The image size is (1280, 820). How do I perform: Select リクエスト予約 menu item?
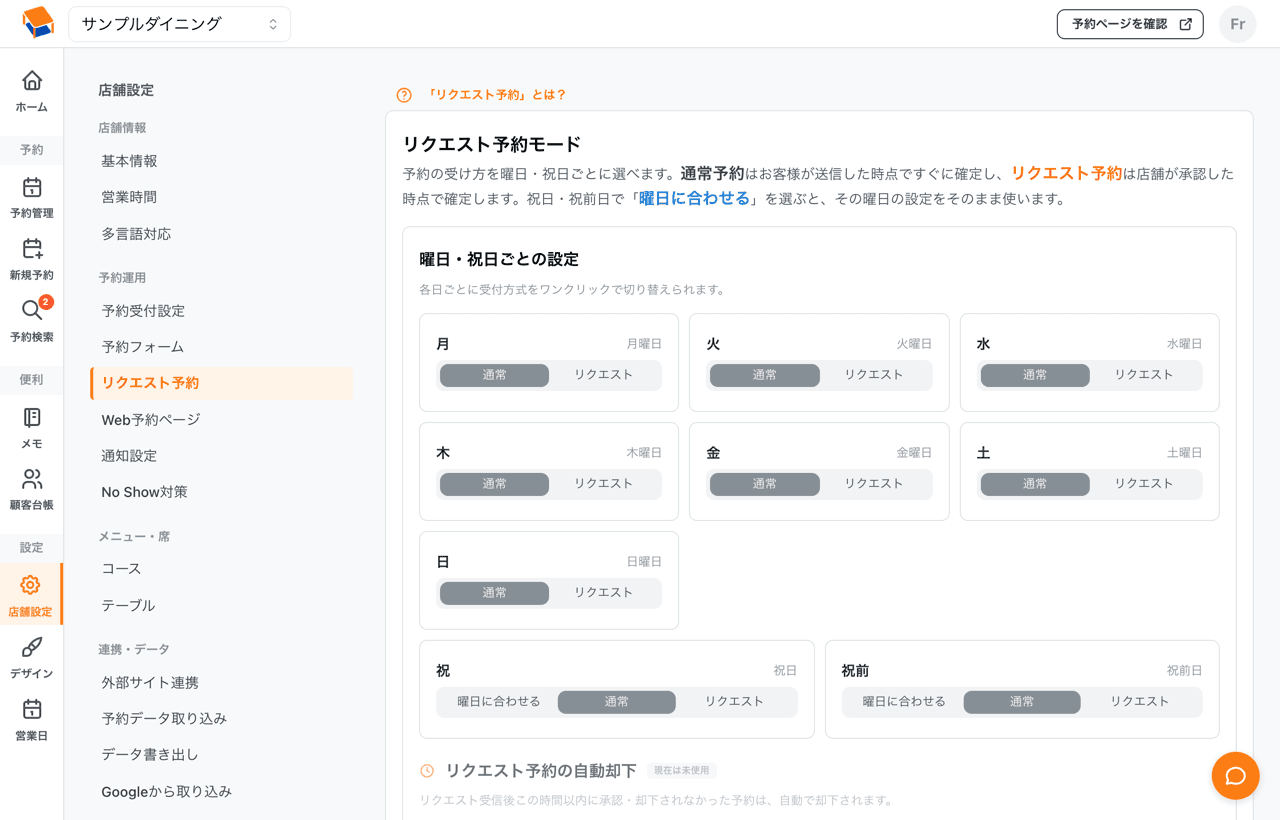pos(222,383)
